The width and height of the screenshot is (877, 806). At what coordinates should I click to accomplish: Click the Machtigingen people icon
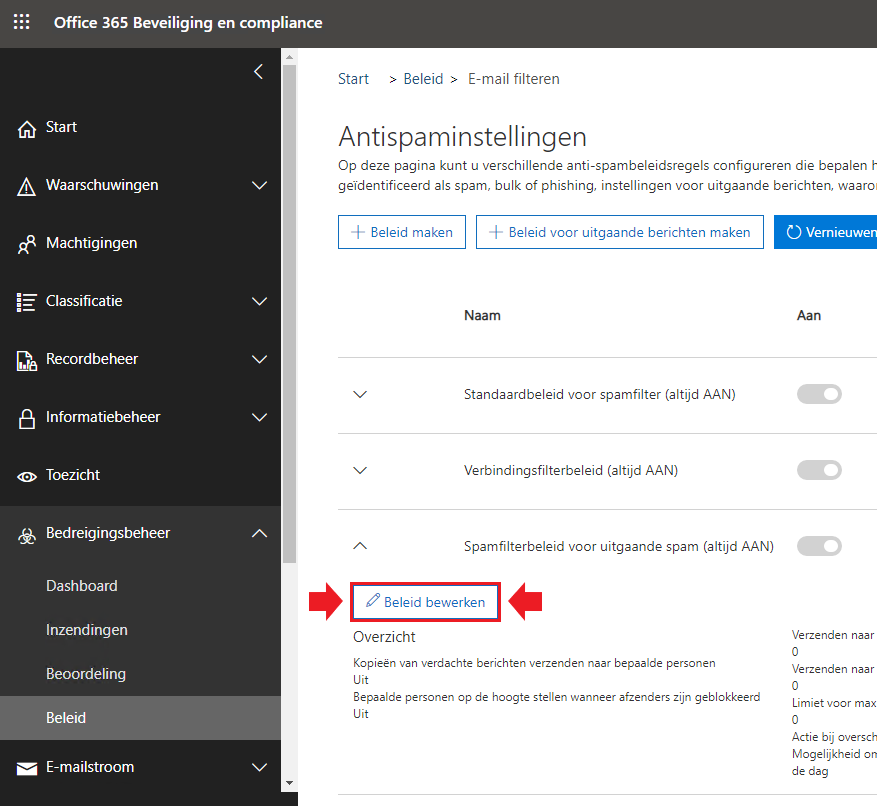26,244
